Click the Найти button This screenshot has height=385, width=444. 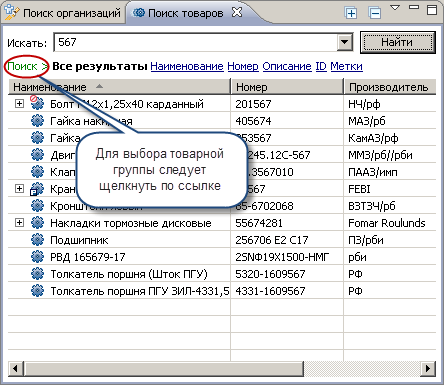[x=398, y=42]
